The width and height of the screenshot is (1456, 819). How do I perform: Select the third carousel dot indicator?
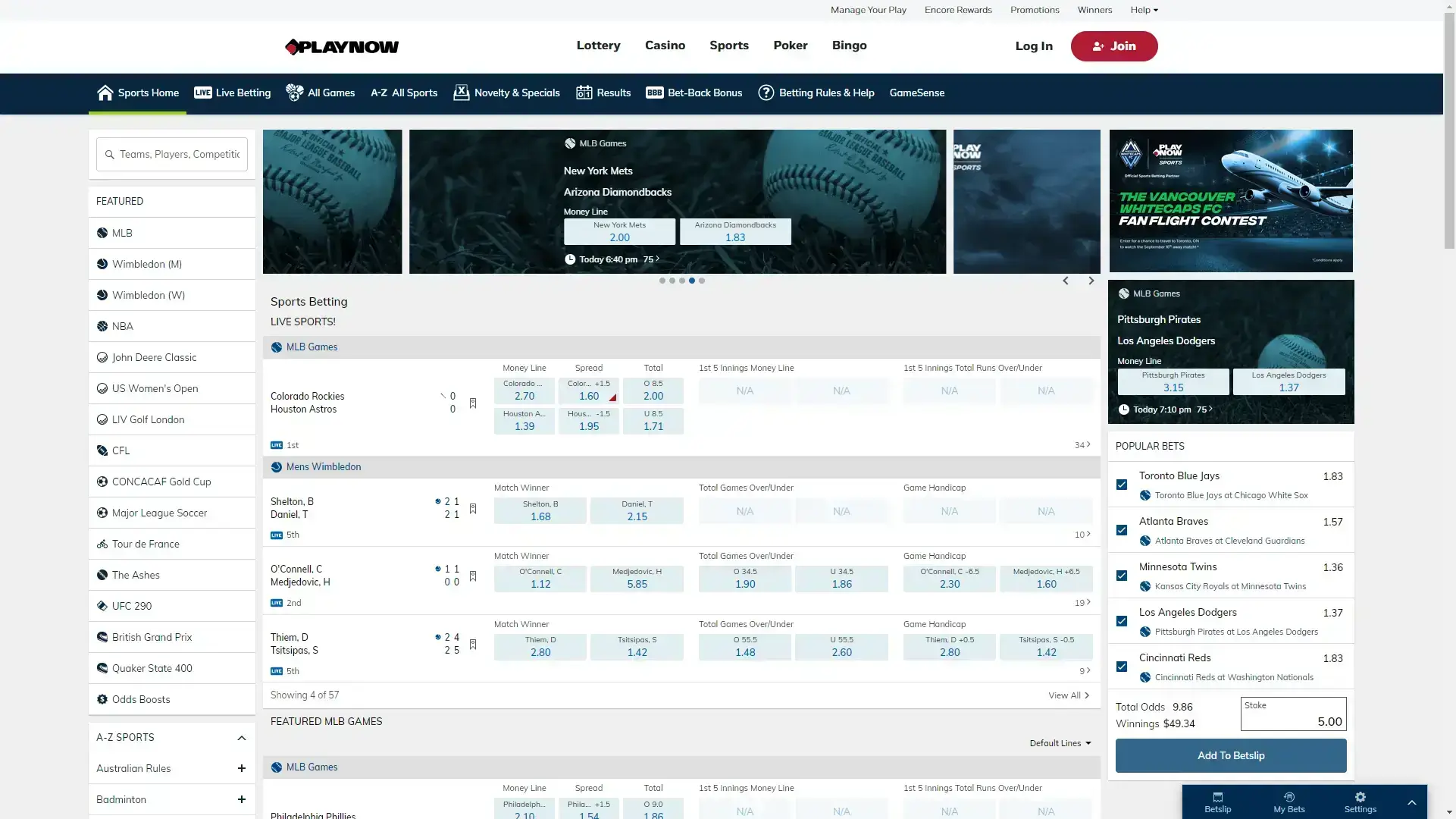[682, 281]
